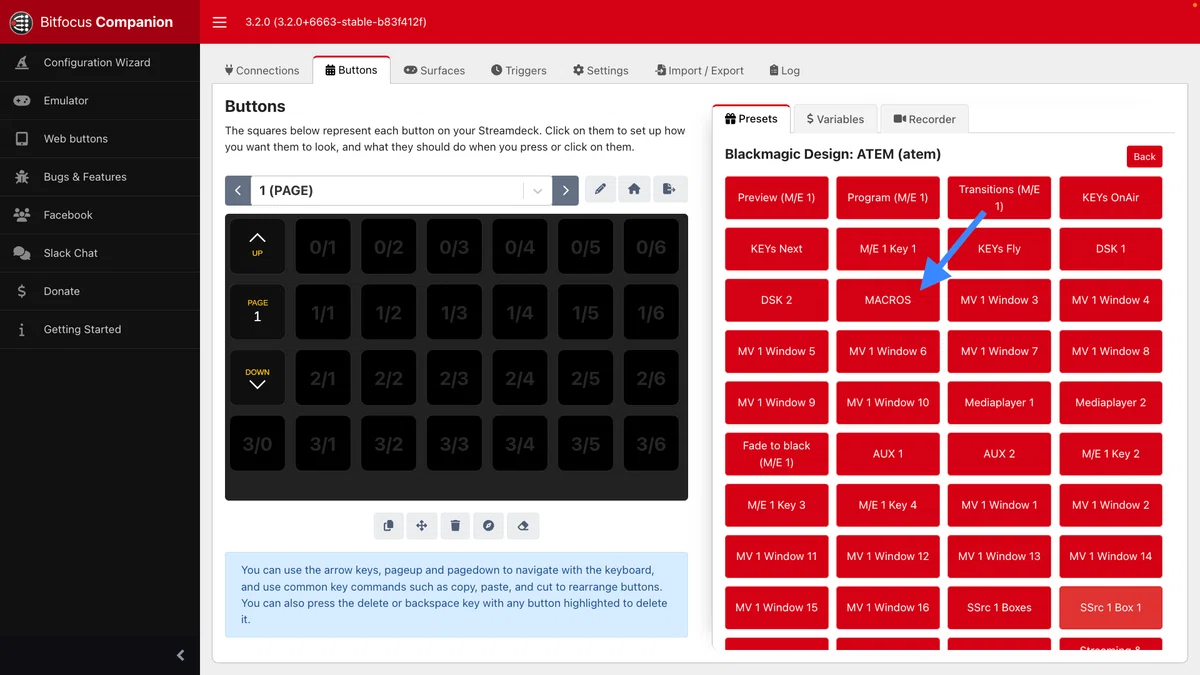Open the AUX 1 preset
The width and height of the screenshot is (1200, 675).
888,454
